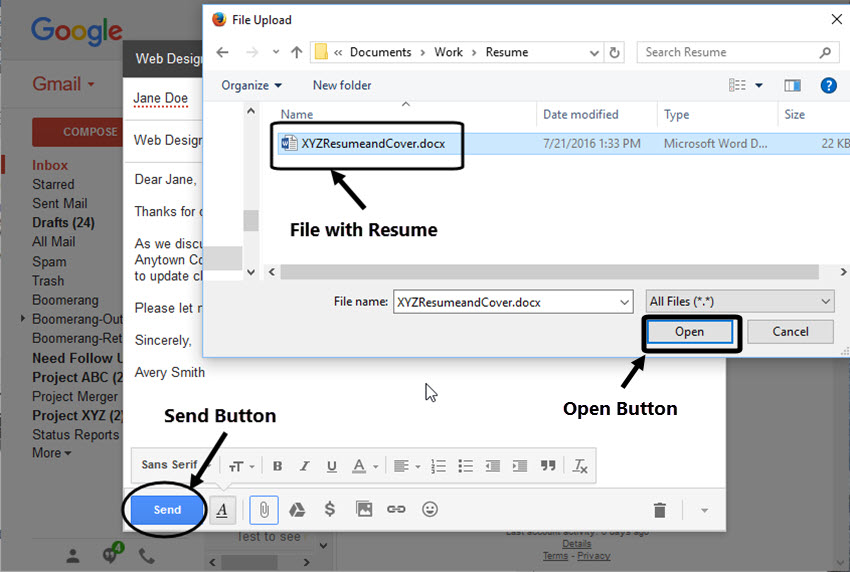Click the blue Send button

tap(167, 510)
